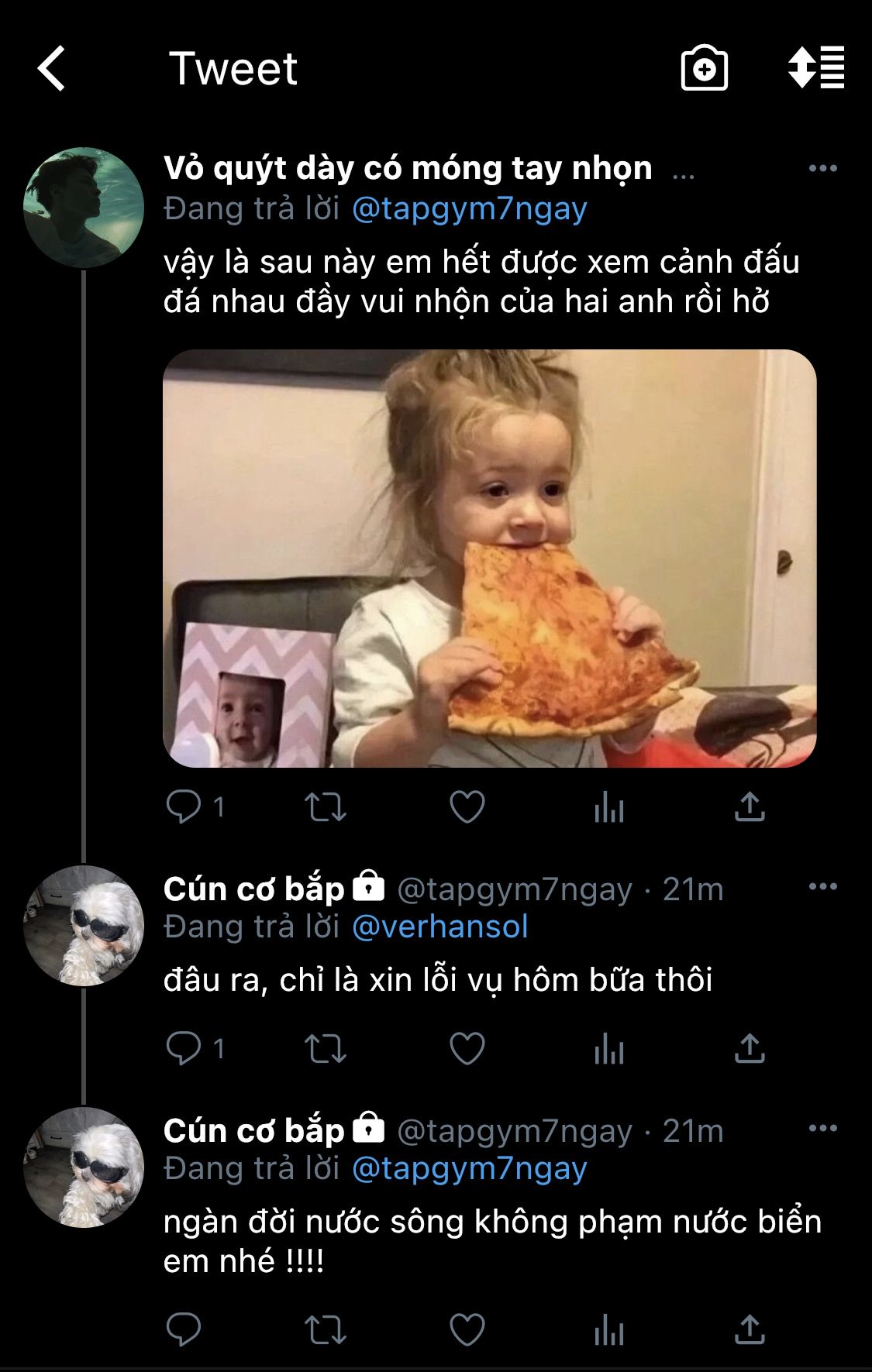Open the @verhansol mention link
The image size is (872, 1372).
(x=440, y=927)
